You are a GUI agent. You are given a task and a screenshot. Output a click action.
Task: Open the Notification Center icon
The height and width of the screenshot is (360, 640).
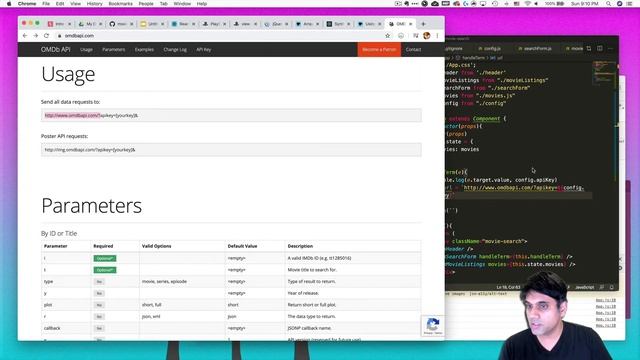629,4
